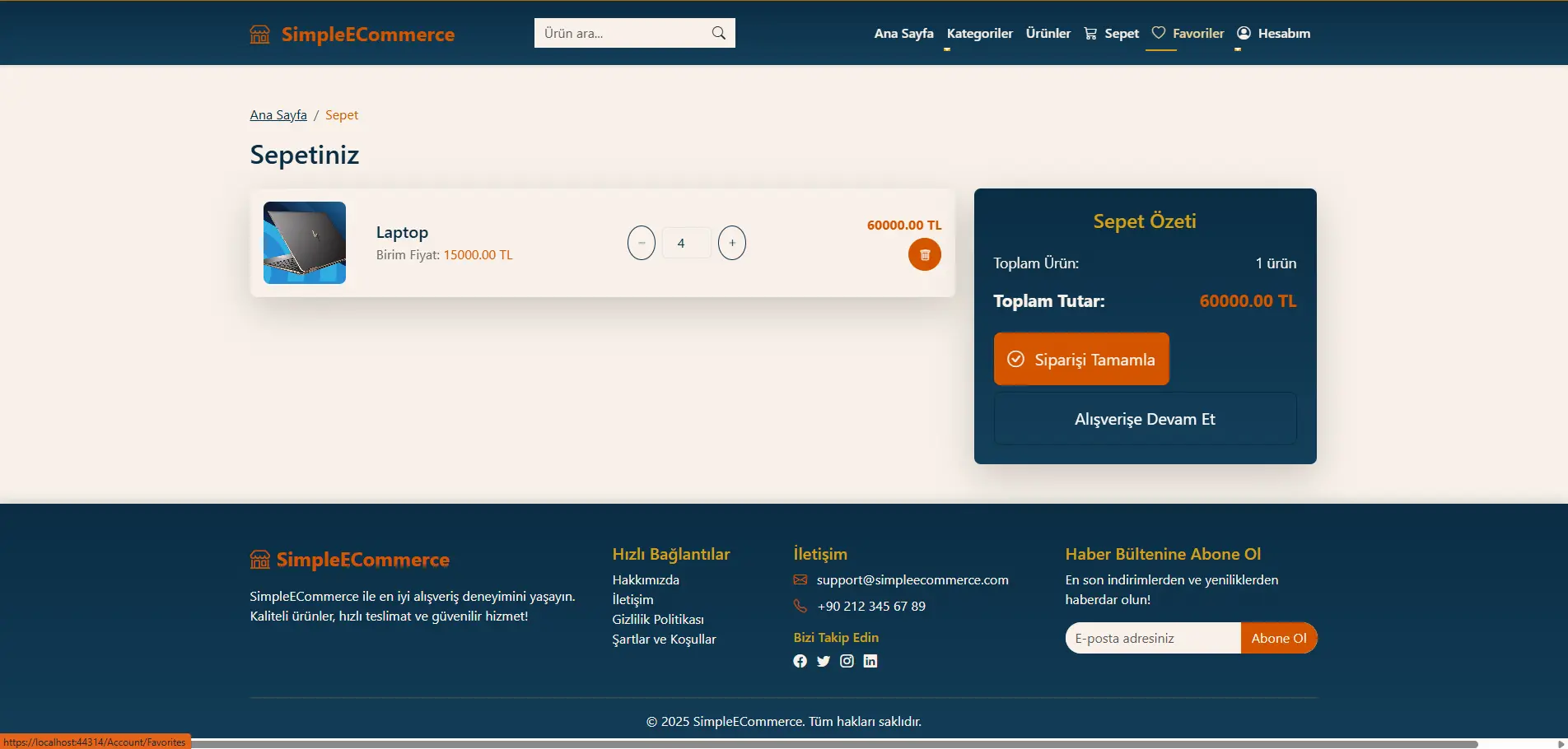Increase Laptop quantity with plus button
This screenshot has height=749, width=1568.
coord(731,243)
